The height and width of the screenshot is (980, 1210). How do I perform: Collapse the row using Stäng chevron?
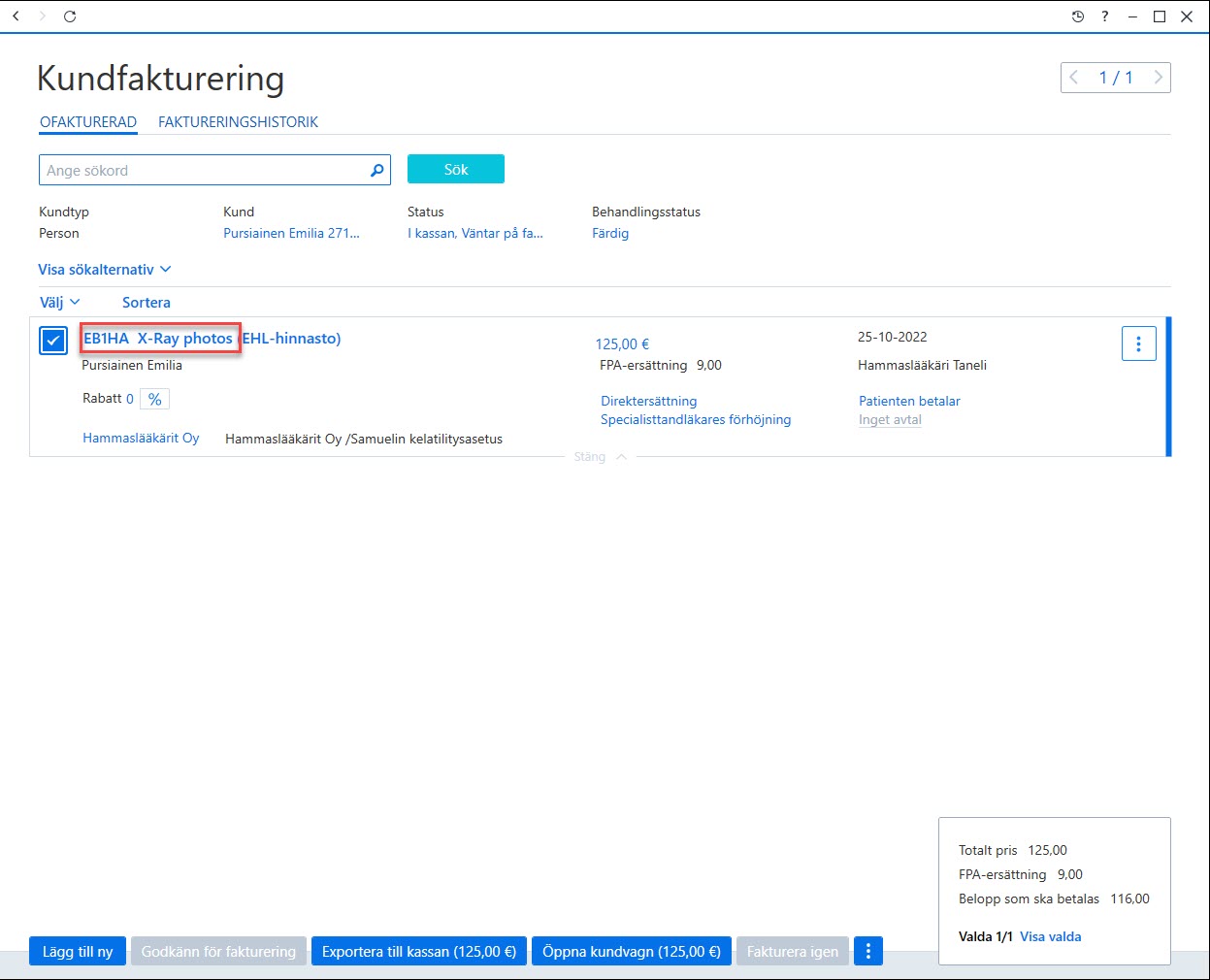coord(600,457)
